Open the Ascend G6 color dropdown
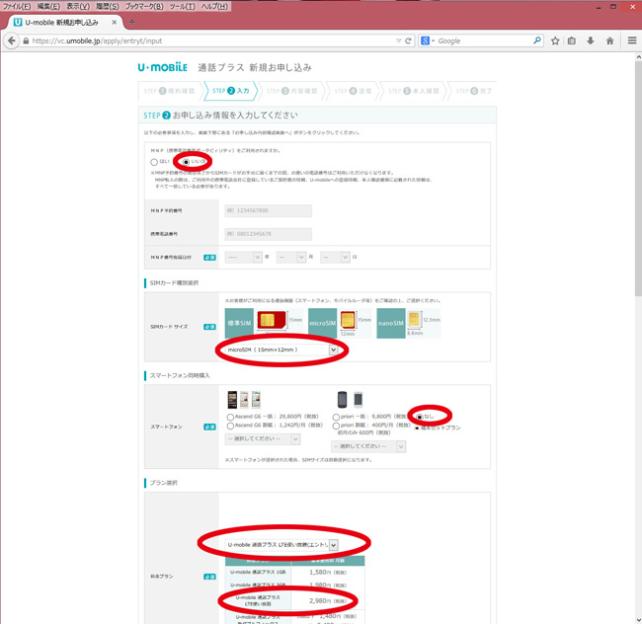This screenshot has width=642, height=624. point(262,439)
